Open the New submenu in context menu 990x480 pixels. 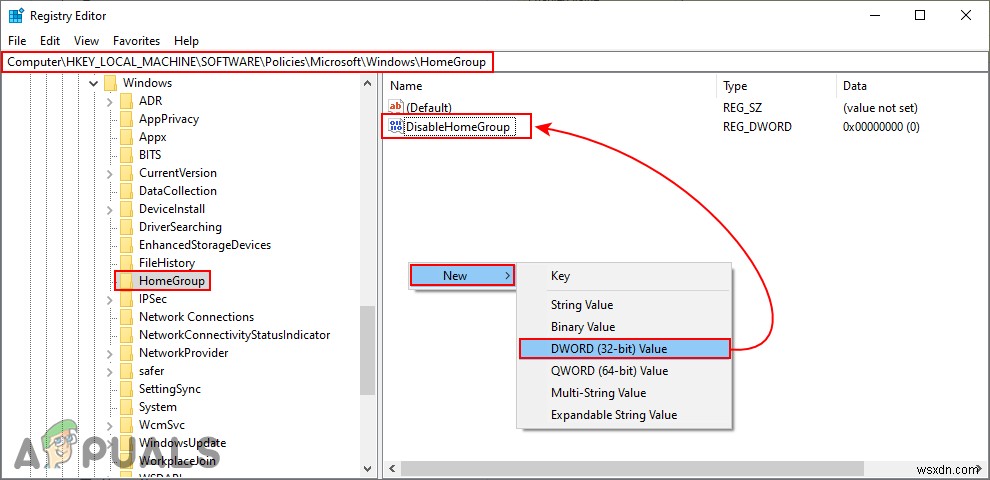coord(462,275)
